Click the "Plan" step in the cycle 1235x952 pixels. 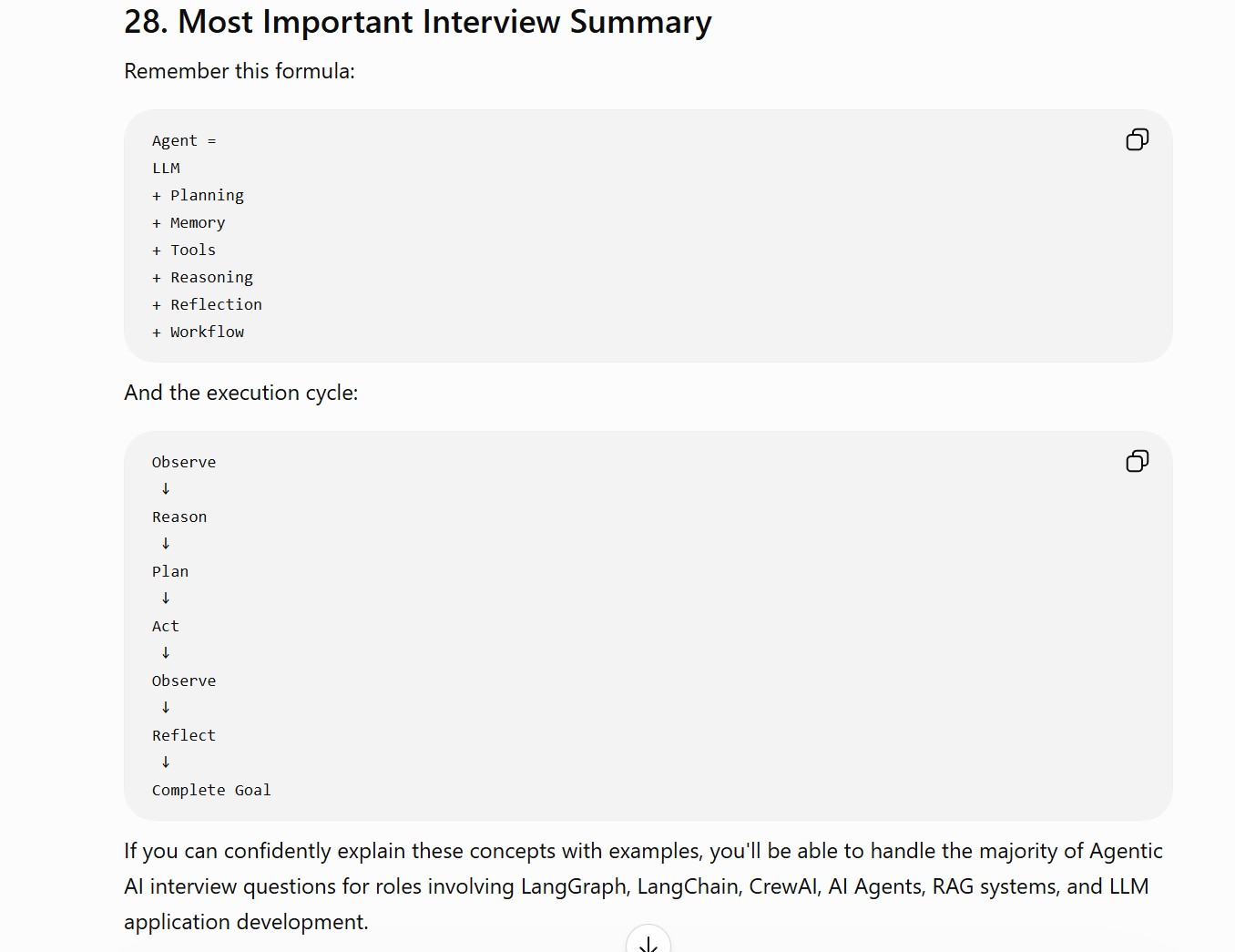(x=170, y=571)
